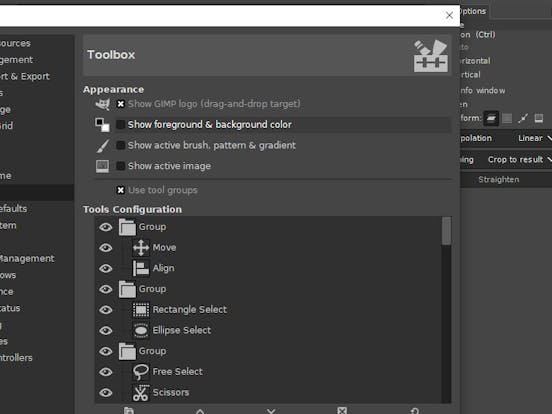Click the Move tool icon in Tools Configuration

tap(141, 248)
